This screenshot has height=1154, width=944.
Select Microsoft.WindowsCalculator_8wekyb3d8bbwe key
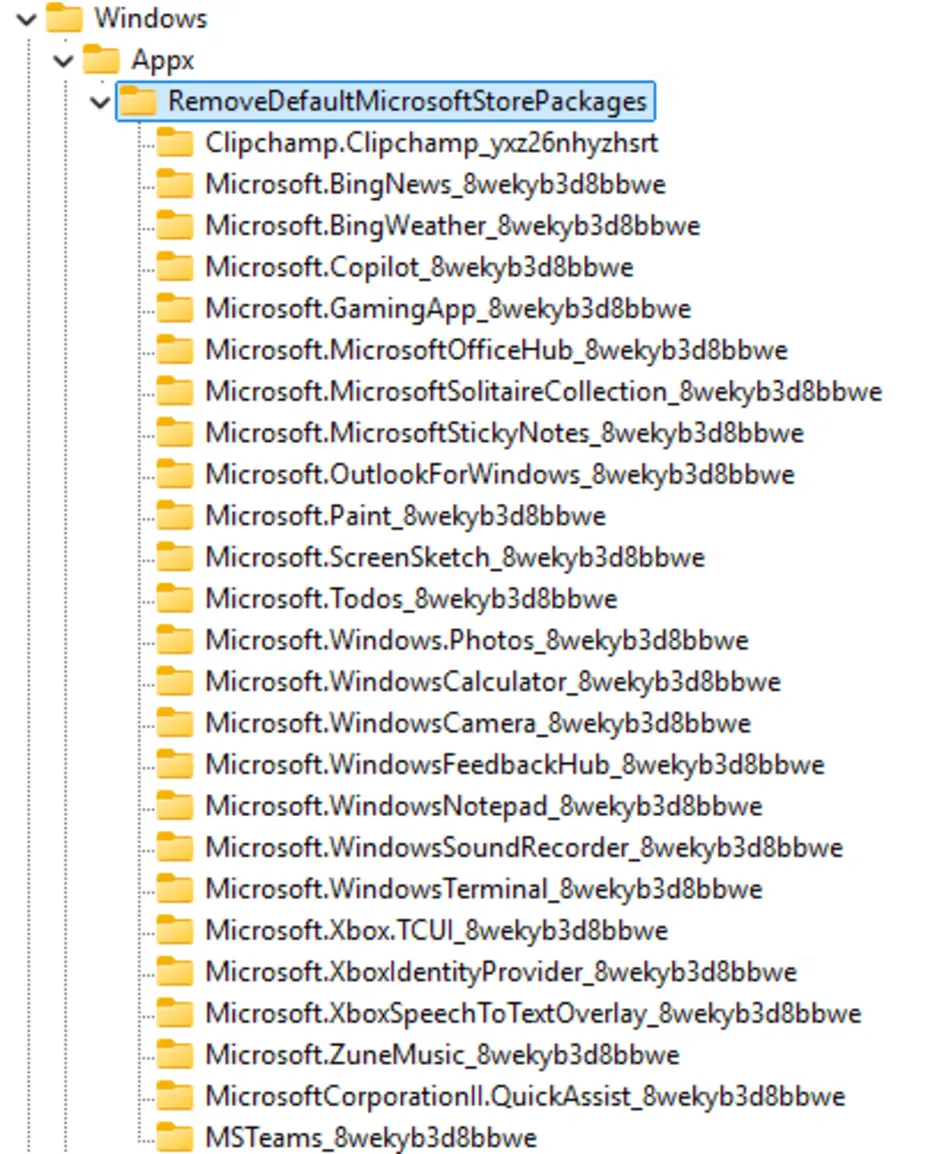click(493, 682)
